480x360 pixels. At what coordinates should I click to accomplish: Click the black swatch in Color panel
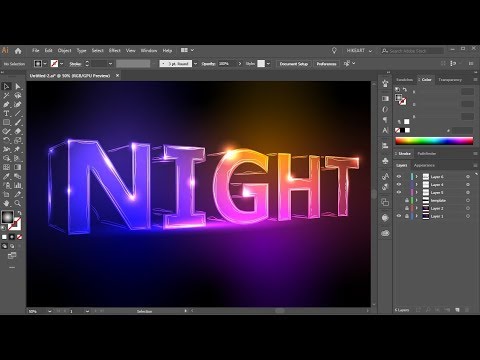point(402,130)
